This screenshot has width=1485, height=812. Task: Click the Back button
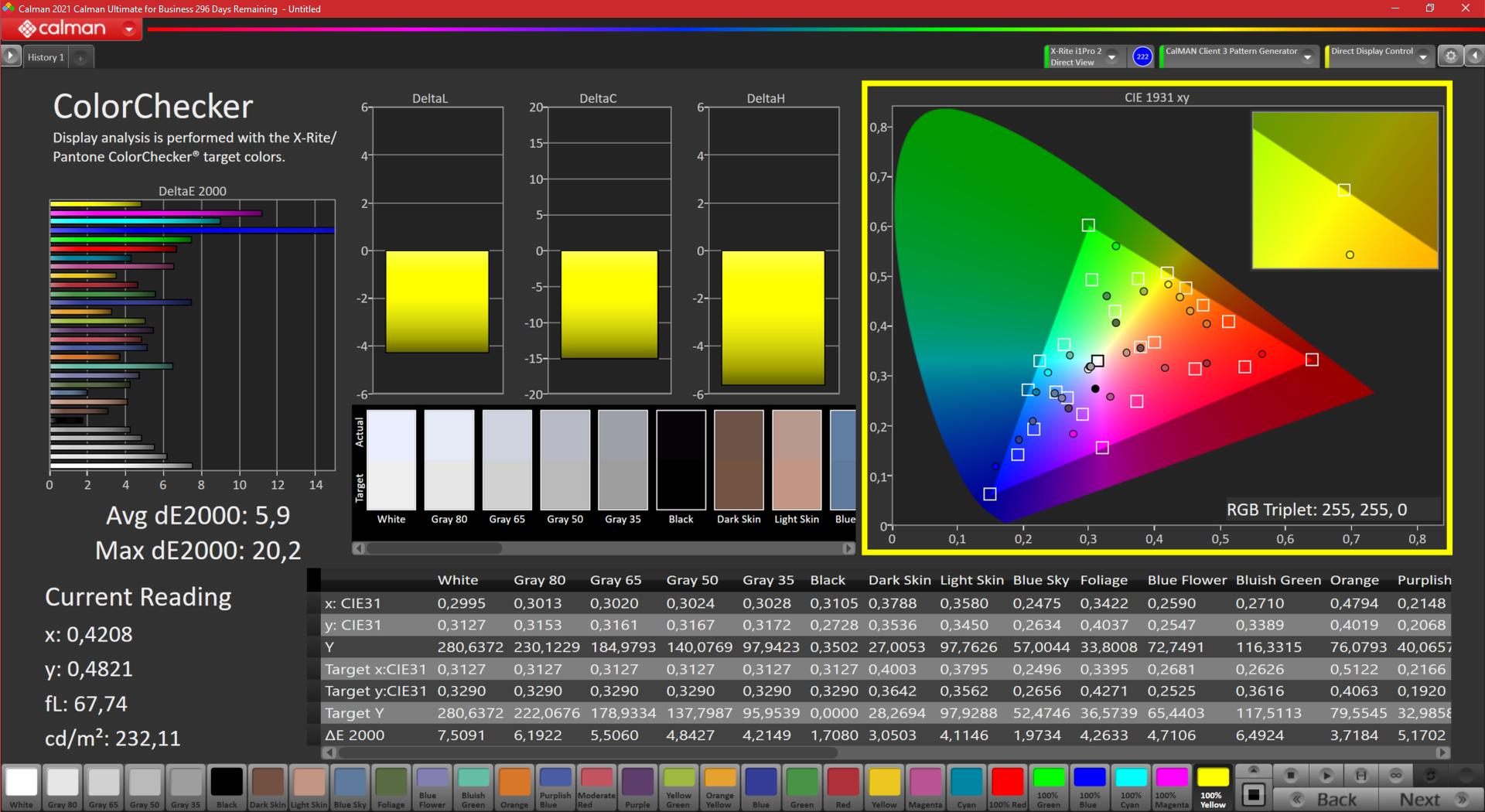1326,800
